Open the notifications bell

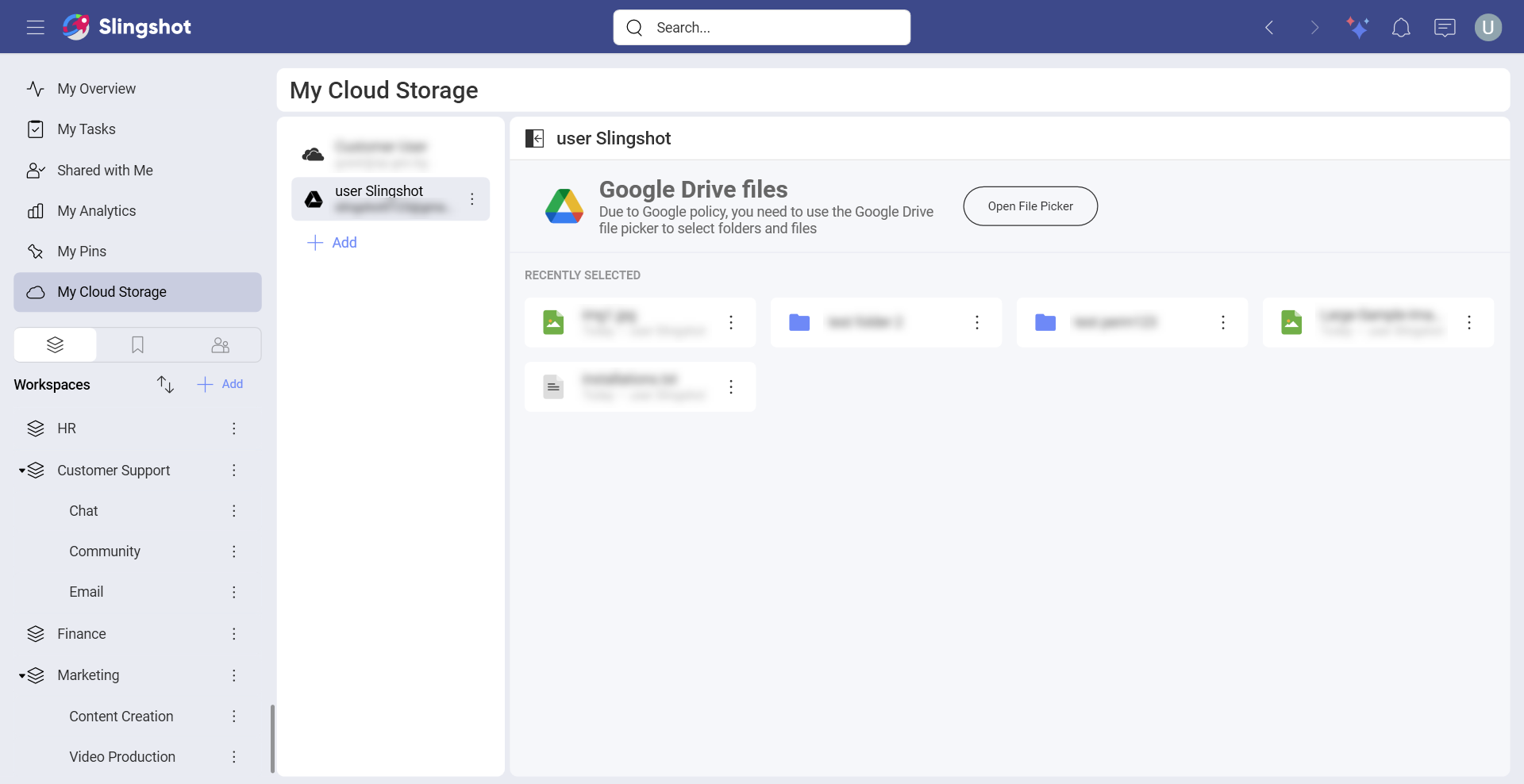coord(1401,27)
